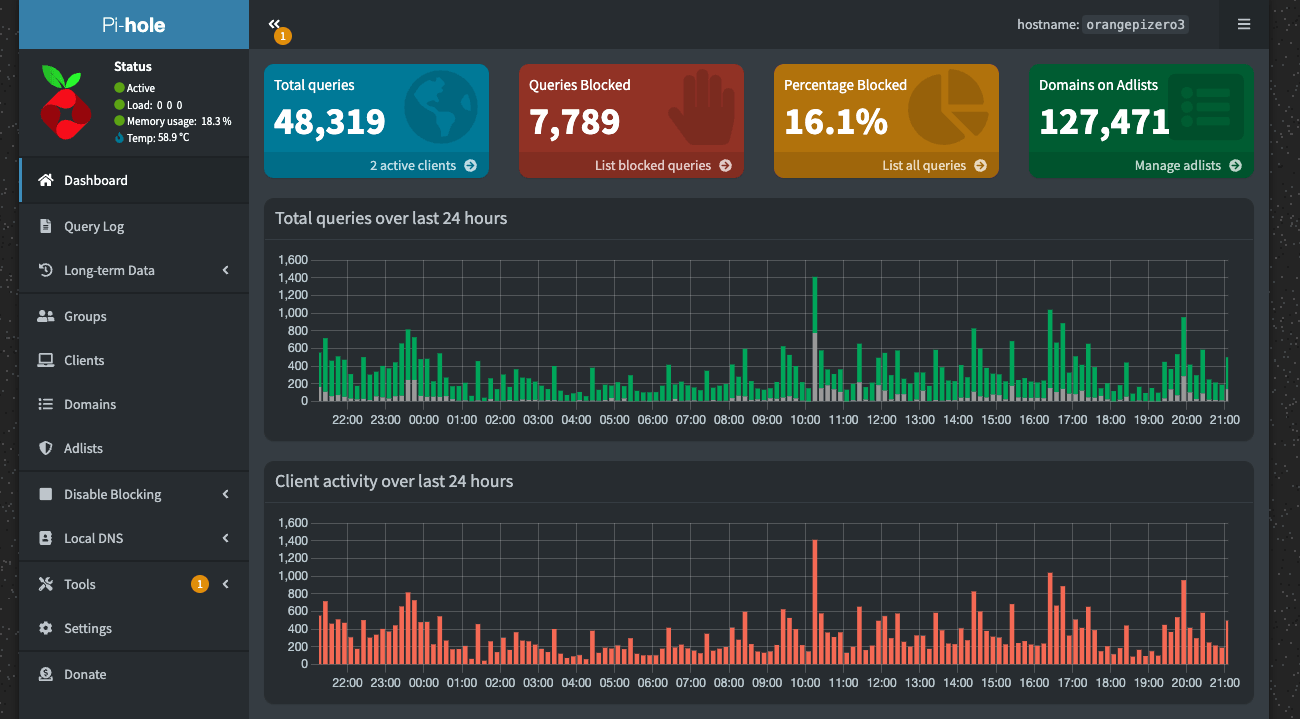Select the Dashboard menu entry

(x=98, y=180)
